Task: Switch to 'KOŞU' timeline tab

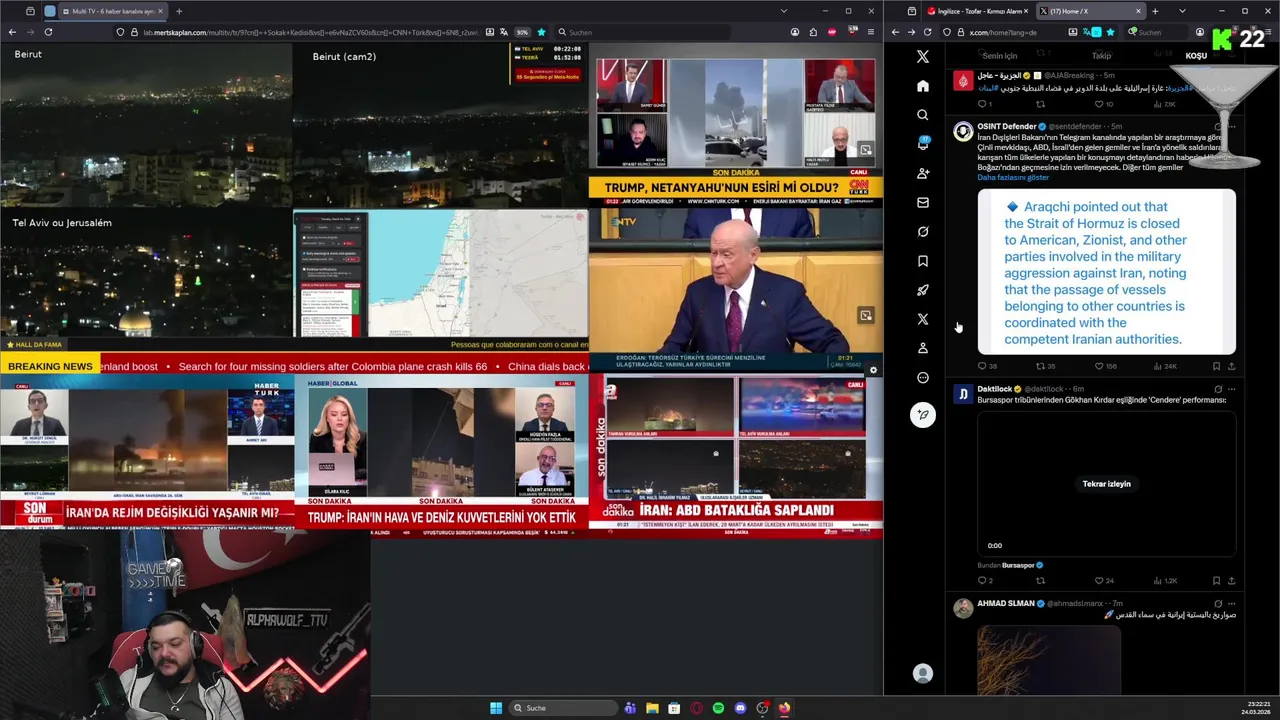Action: pos(1196,56)
